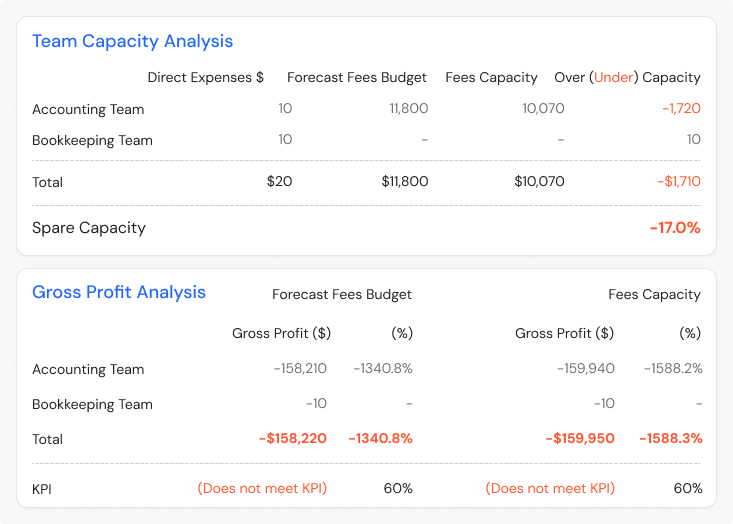Click the $20 total direct expenses
The image size is (733, 524).
279,182
